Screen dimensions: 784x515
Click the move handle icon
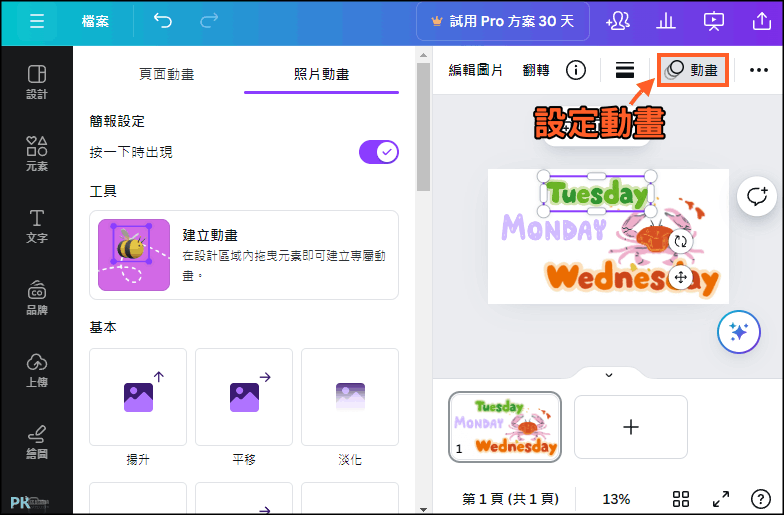click(680, 277)
